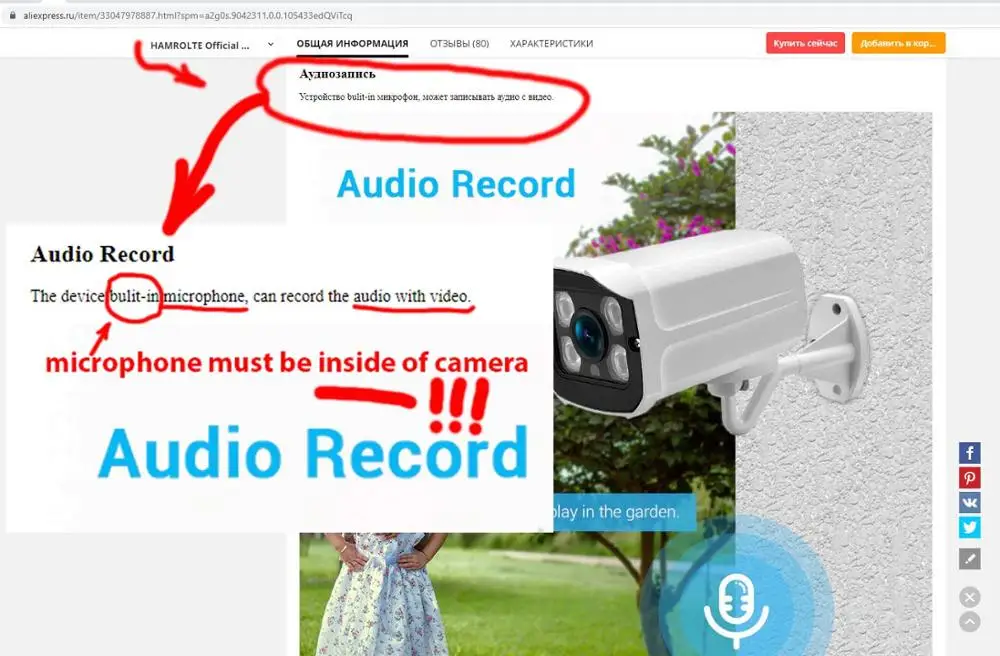Click the orange Добавить в корзину button
This screenshot has width=1000, height=656.
point(898,43)
